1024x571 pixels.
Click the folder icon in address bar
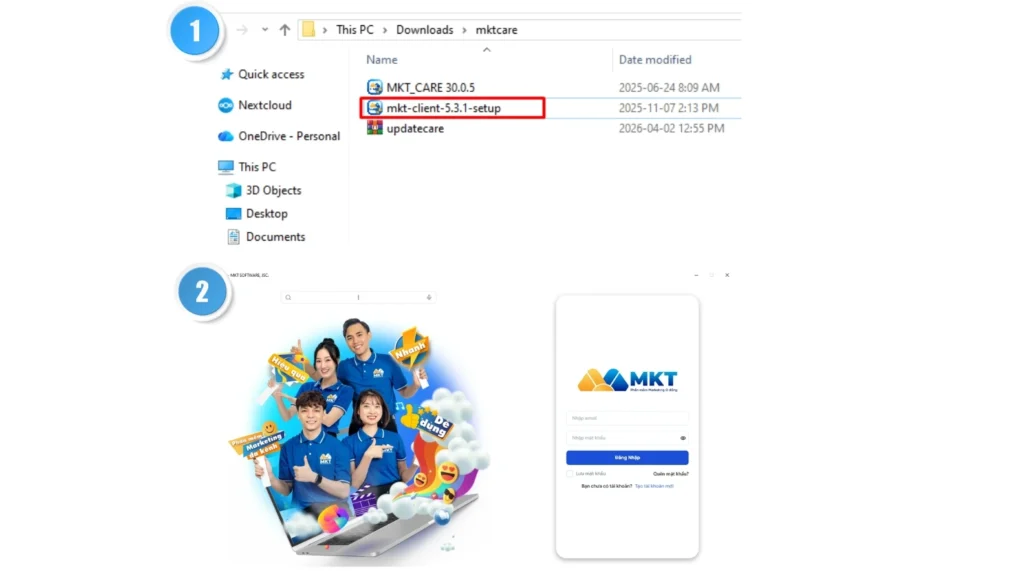pos(308,29)
